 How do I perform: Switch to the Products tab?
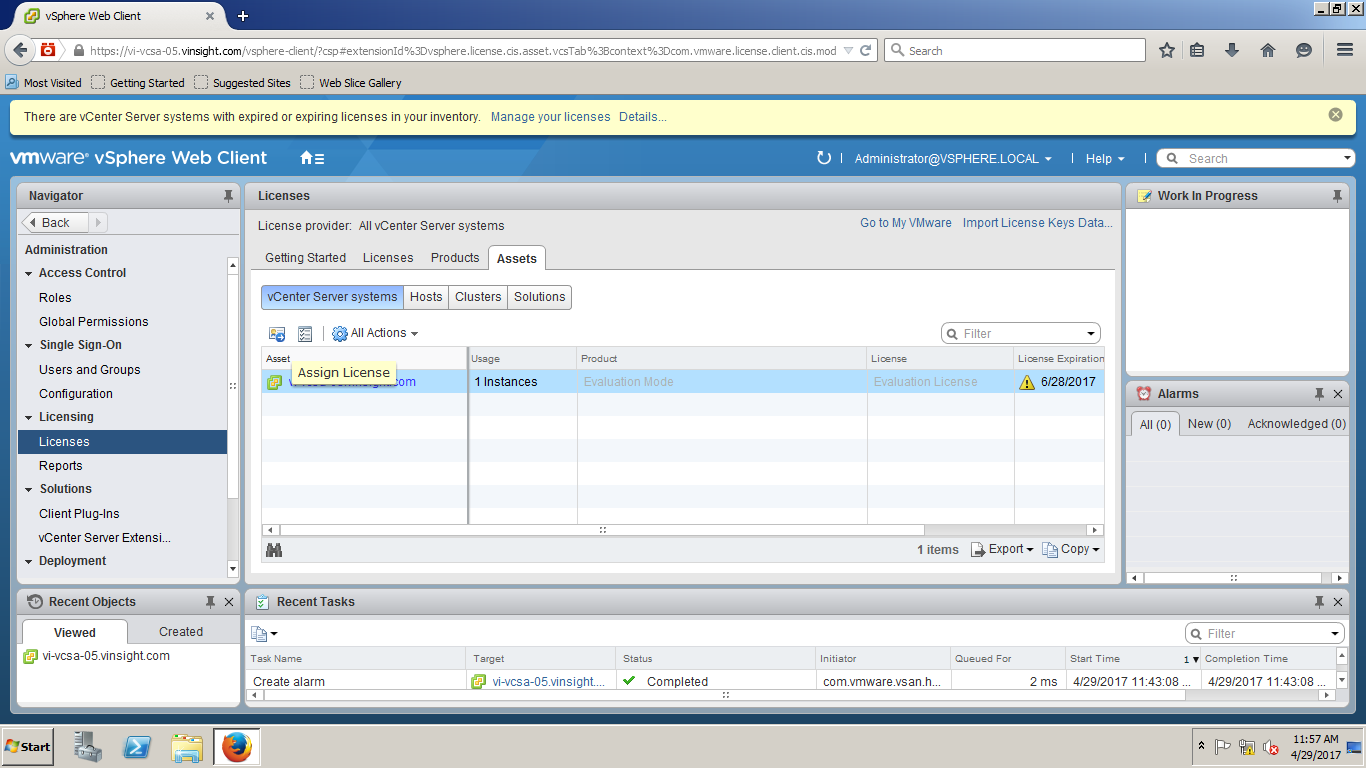pos(455,258)
